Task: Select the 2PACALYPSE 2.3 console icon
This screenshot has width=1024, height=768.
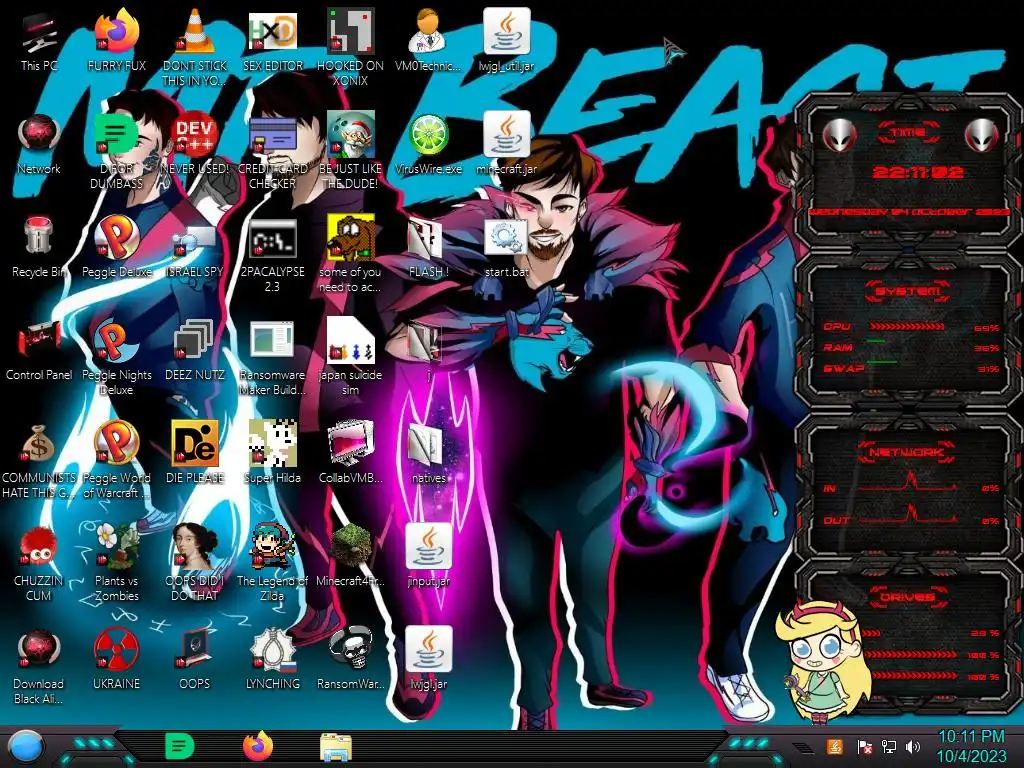Action: point(273,239)
